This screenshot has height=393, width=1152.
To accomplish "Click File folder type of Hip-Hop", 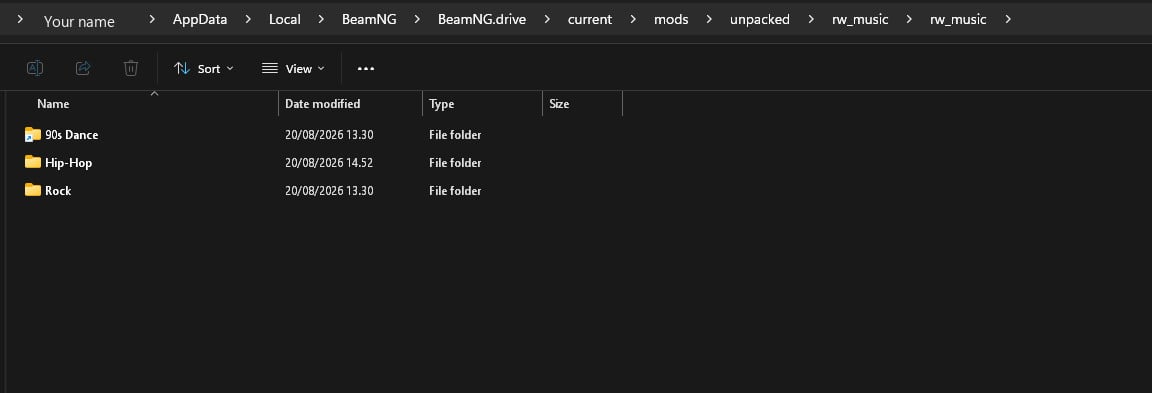I will pyautogui.click(x=455, y=163).
